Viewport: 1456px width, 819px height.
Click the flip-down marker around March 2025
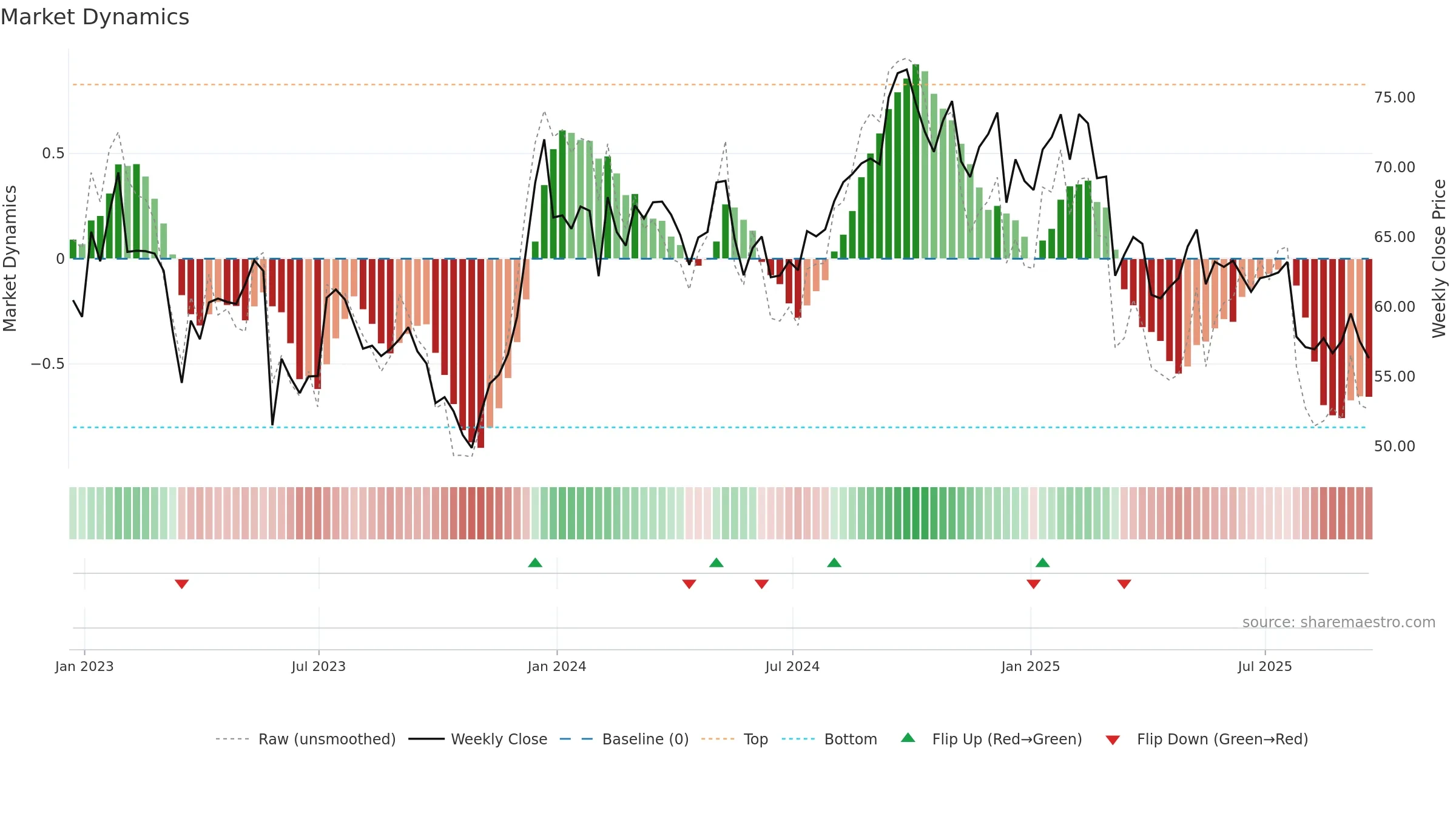[1124, 584]
